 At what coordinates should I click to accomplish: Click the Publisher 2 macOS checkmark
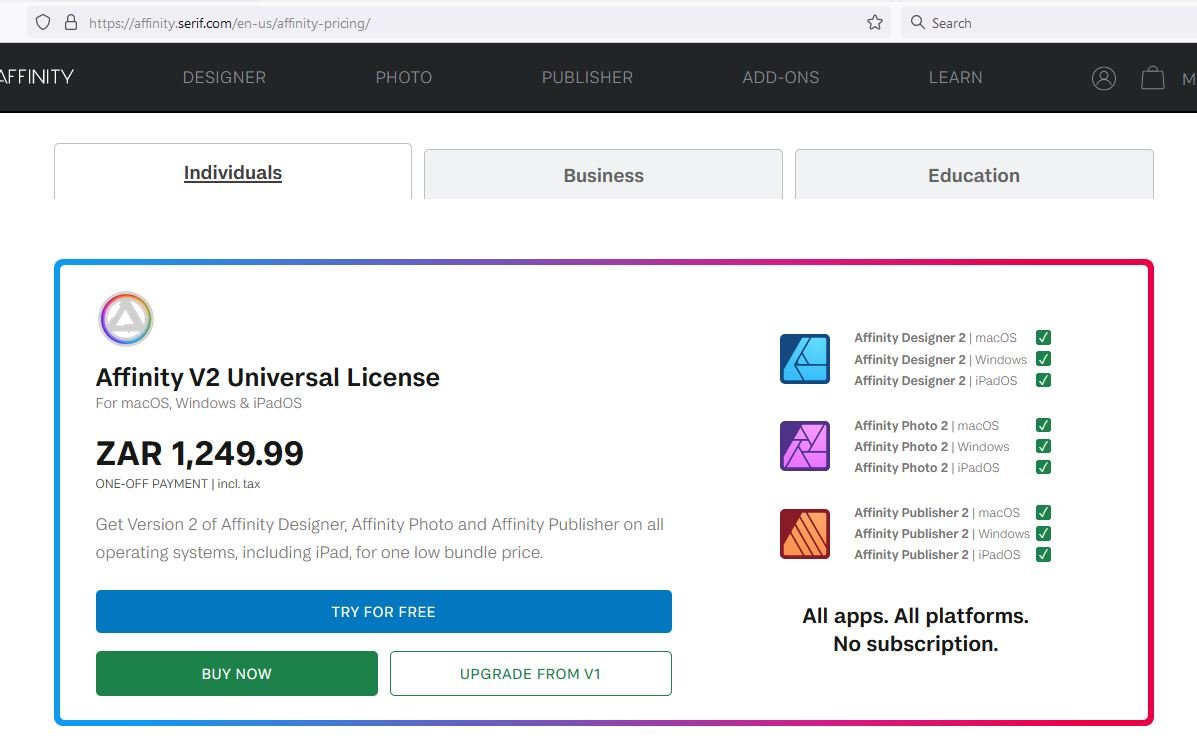[x=1044, y=512]
